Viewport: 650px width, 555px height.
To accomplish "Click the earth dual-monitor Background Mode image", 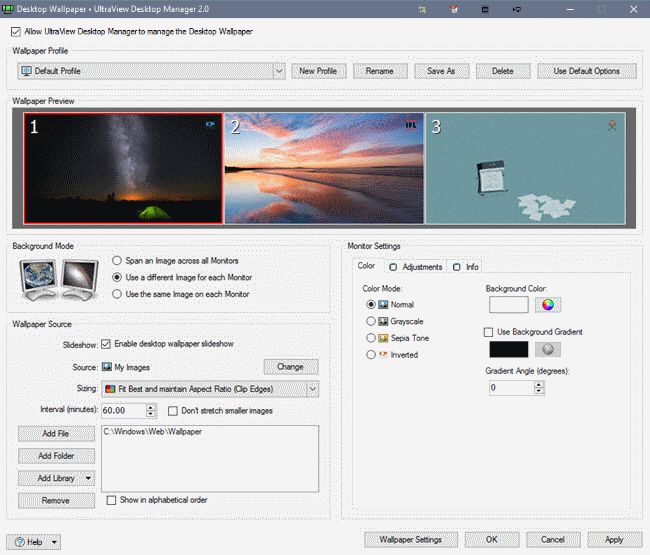I will coord(59,279).
